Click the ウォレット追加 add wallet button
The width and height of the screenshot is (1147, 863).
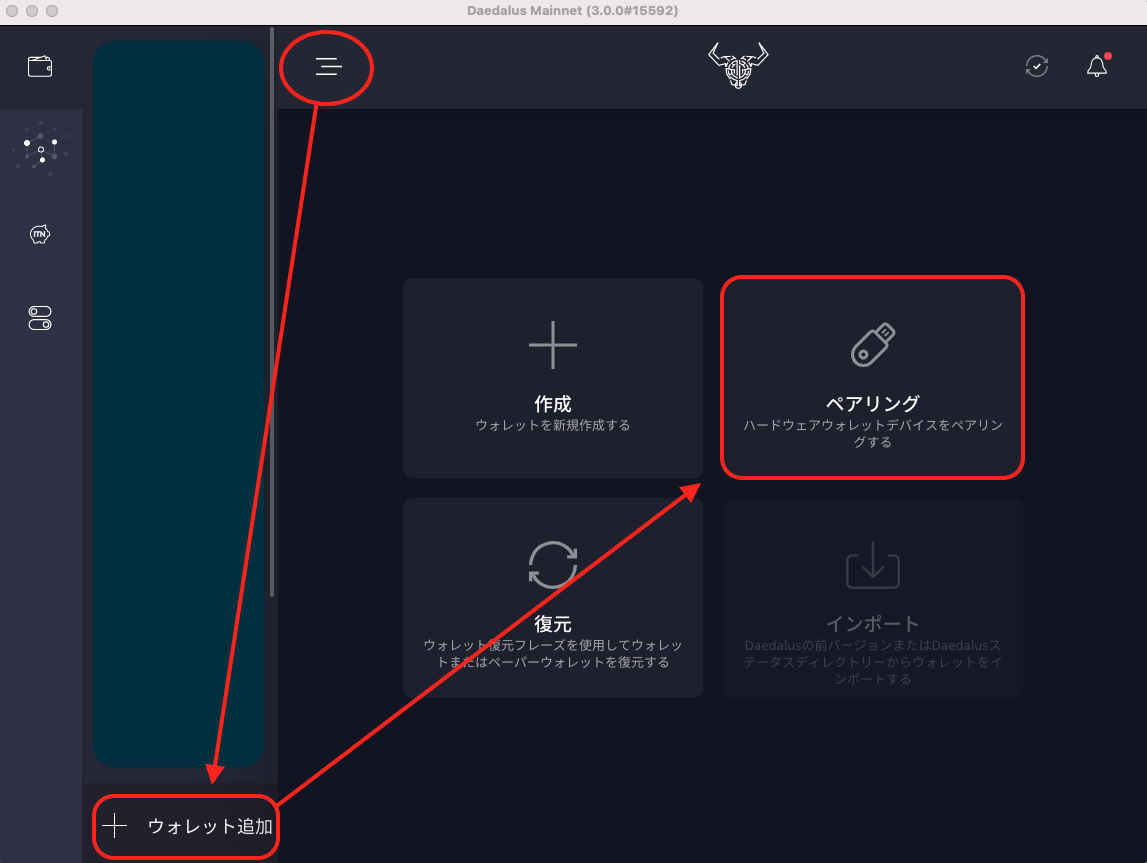coord(187,826)
